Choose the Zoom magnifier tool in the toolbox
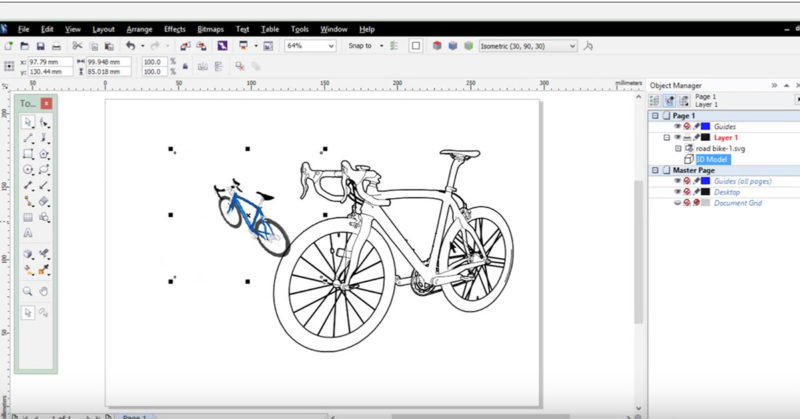 click(28, 290)
